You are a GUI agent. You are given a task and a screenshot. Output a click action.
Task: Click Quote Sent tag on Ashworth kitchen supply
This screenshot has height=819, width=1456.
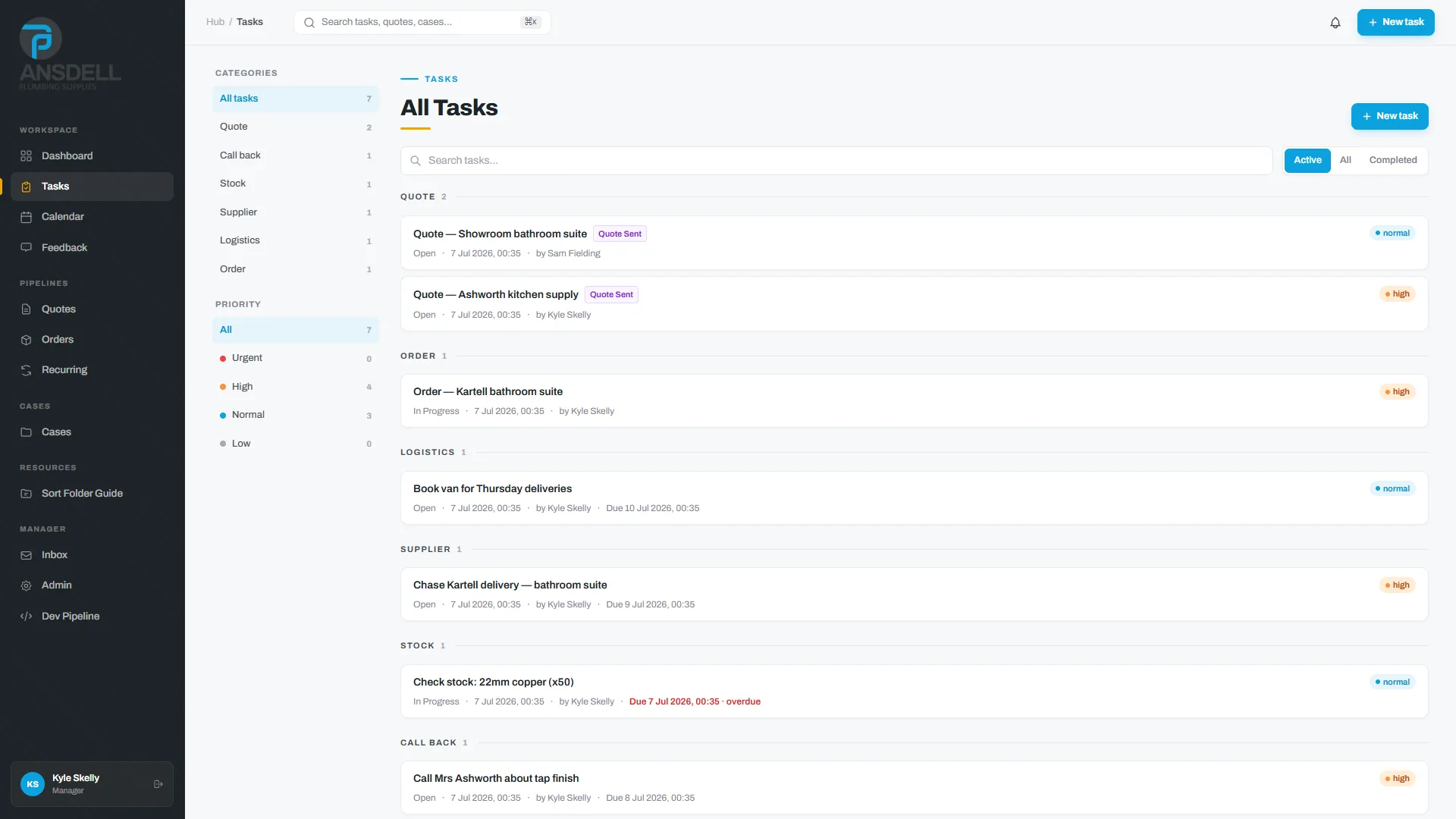coord(611,294)
